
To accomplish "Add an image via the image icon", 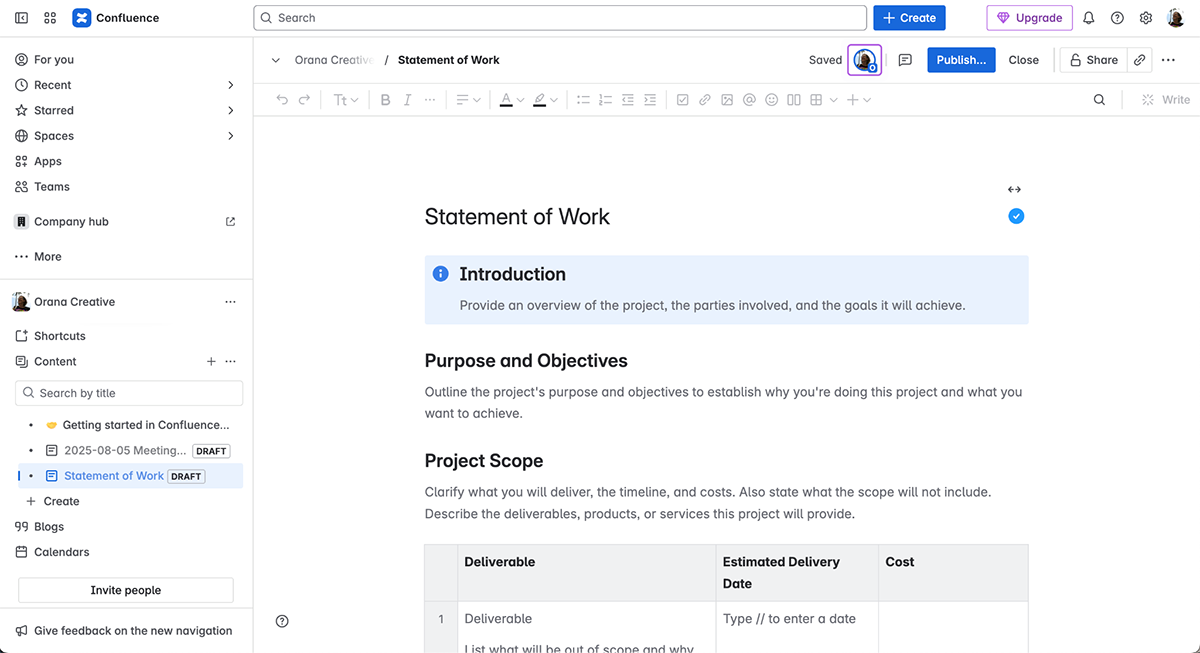I will click(727, 99).
